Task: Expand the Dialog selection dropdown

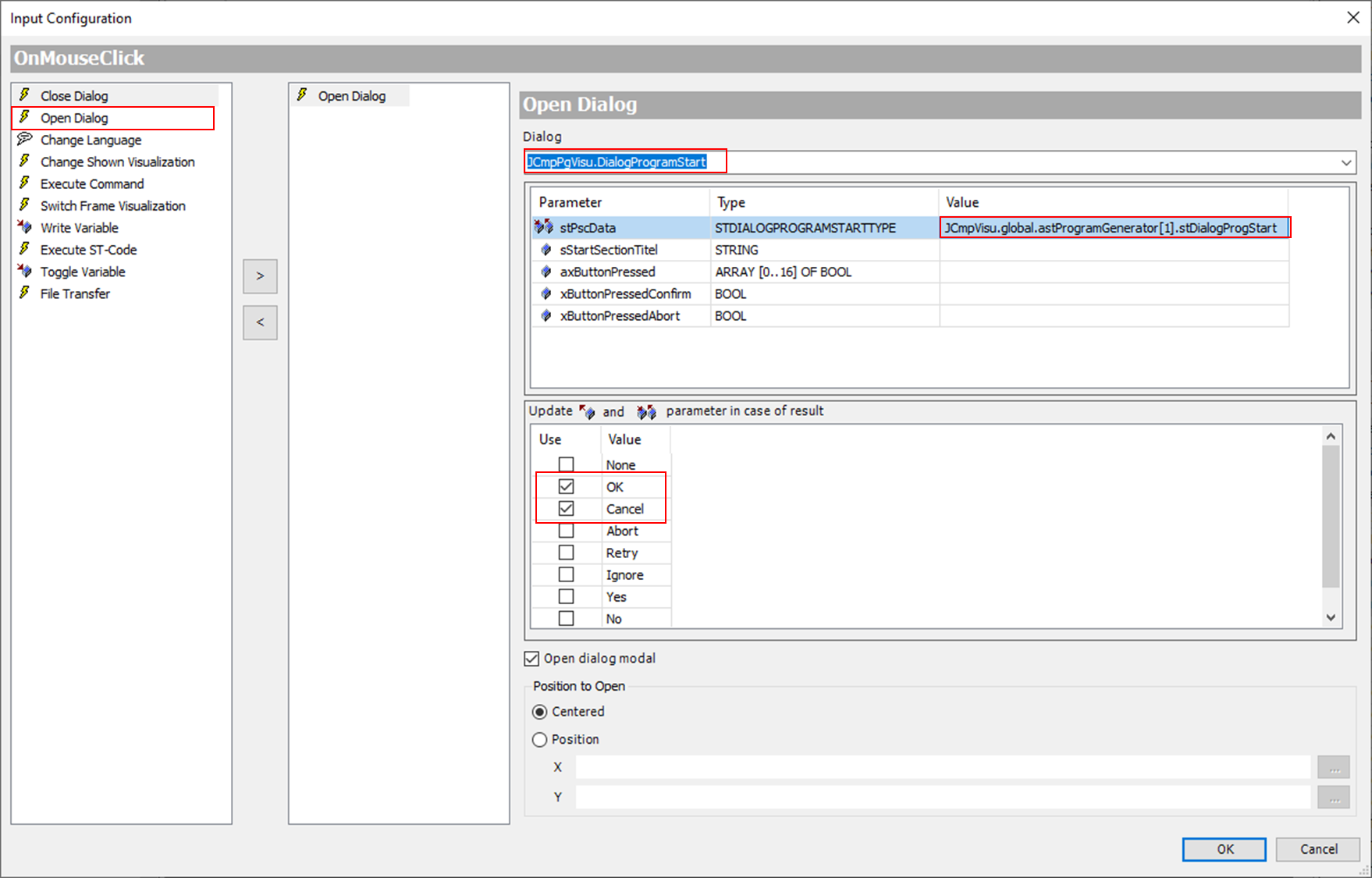Action: 1345,162
